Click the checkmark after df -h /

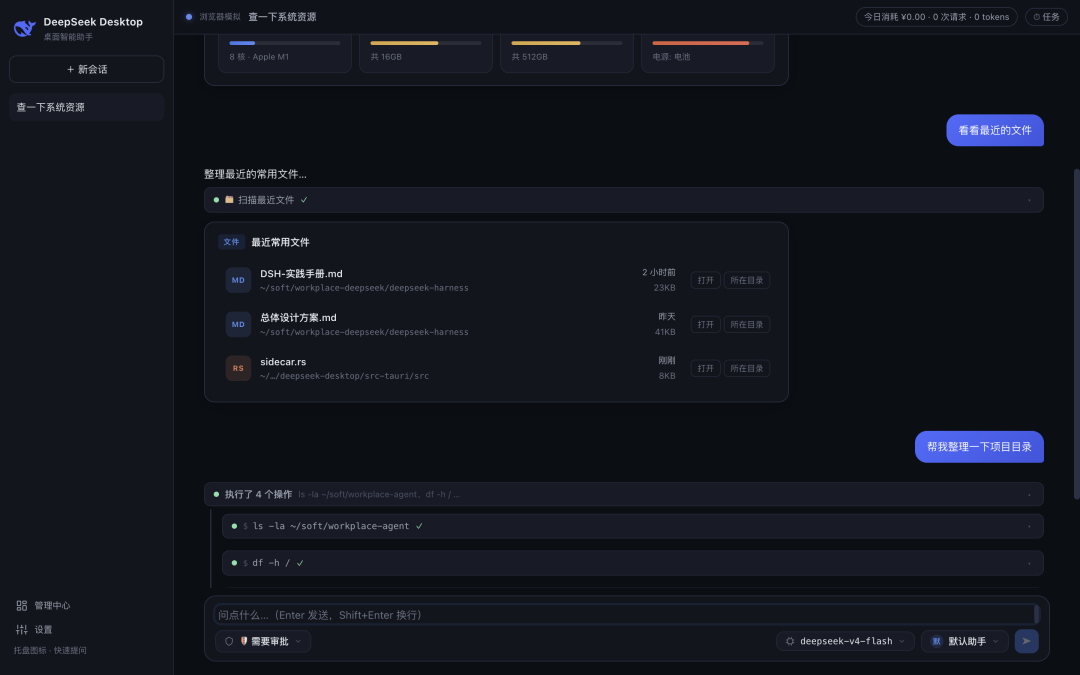(x=300, y=563)
